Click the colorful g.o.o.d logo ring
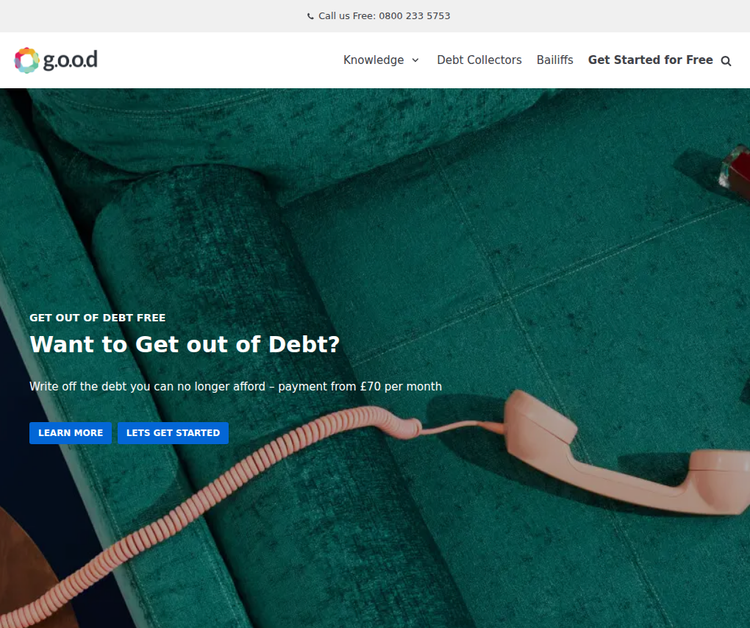Screen dimensions: 750x628 [27, 60]
